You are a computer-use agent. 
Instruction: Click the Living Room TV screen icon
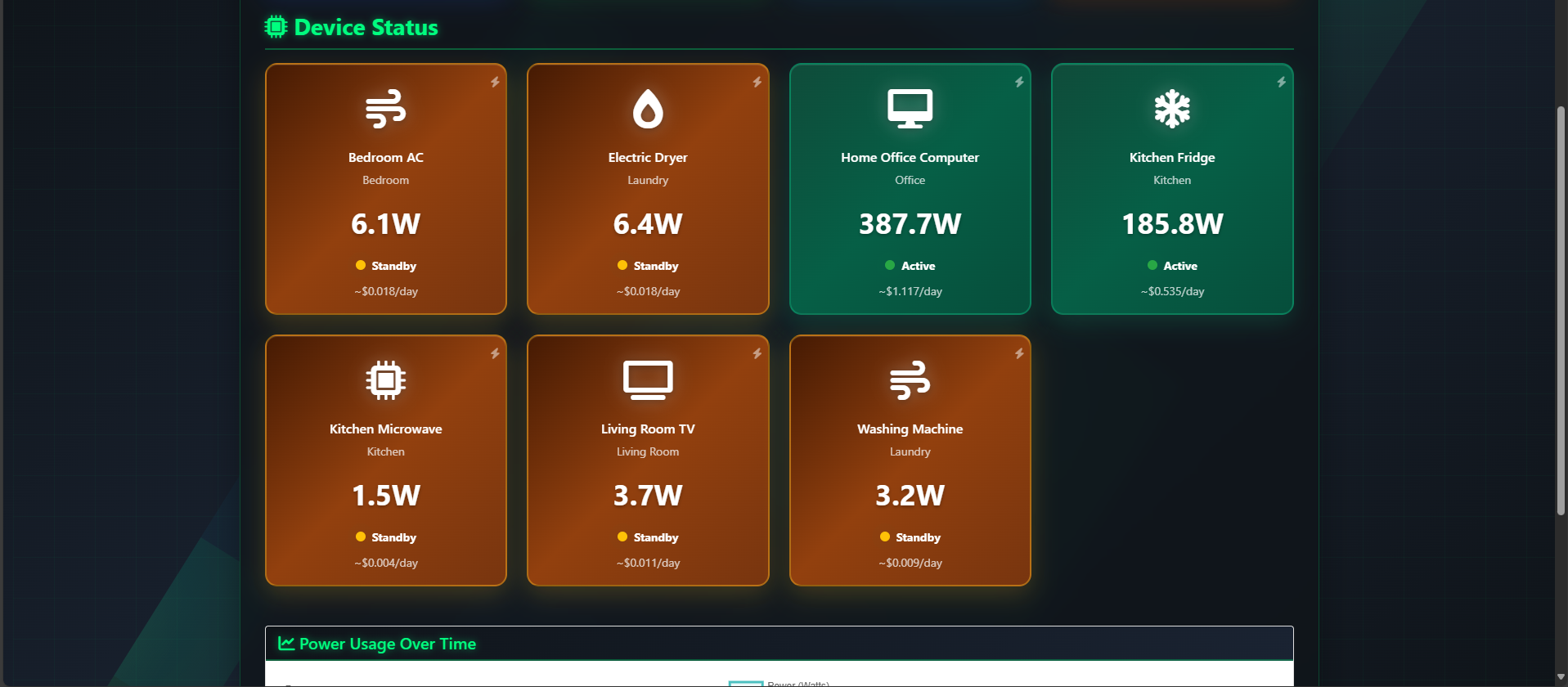pyautogui.click(x=648, y=380)
